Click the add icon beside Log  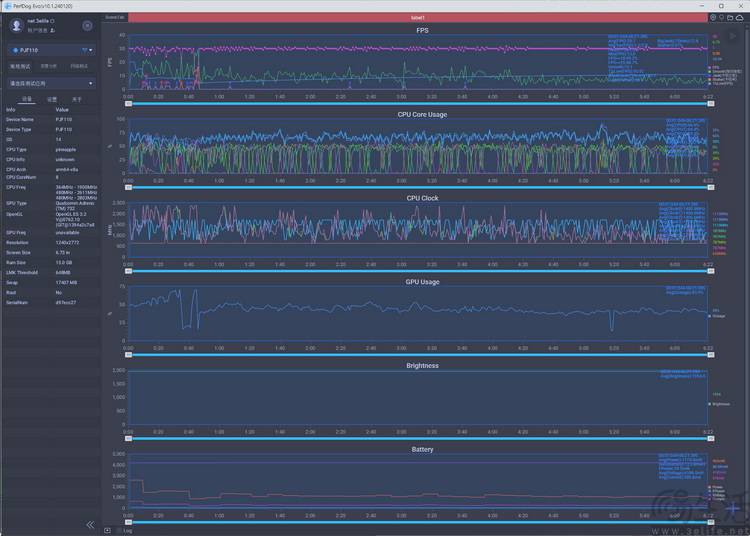click(108, 531)
